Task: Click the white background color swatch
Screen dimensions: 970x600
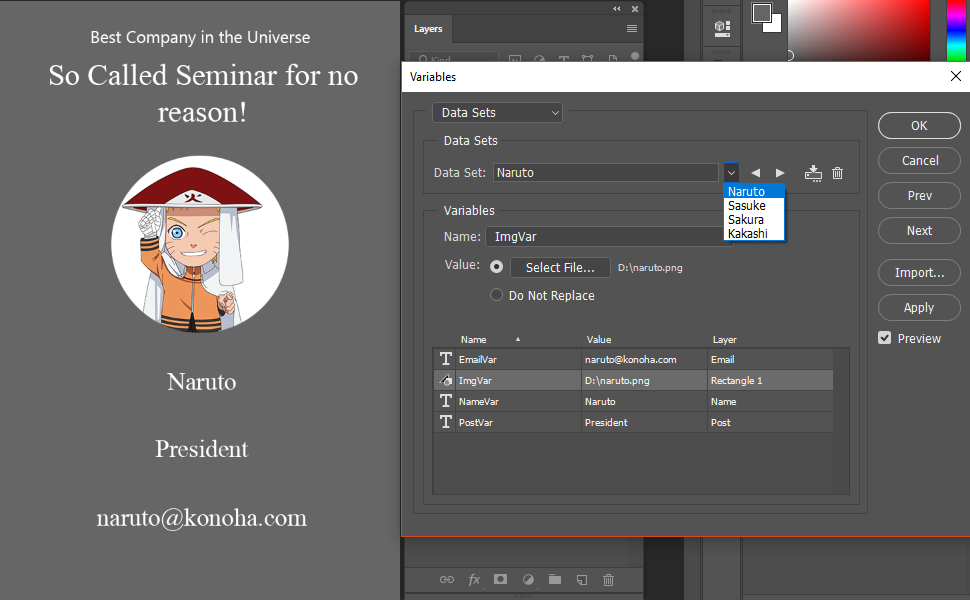Action: (775, 25)
